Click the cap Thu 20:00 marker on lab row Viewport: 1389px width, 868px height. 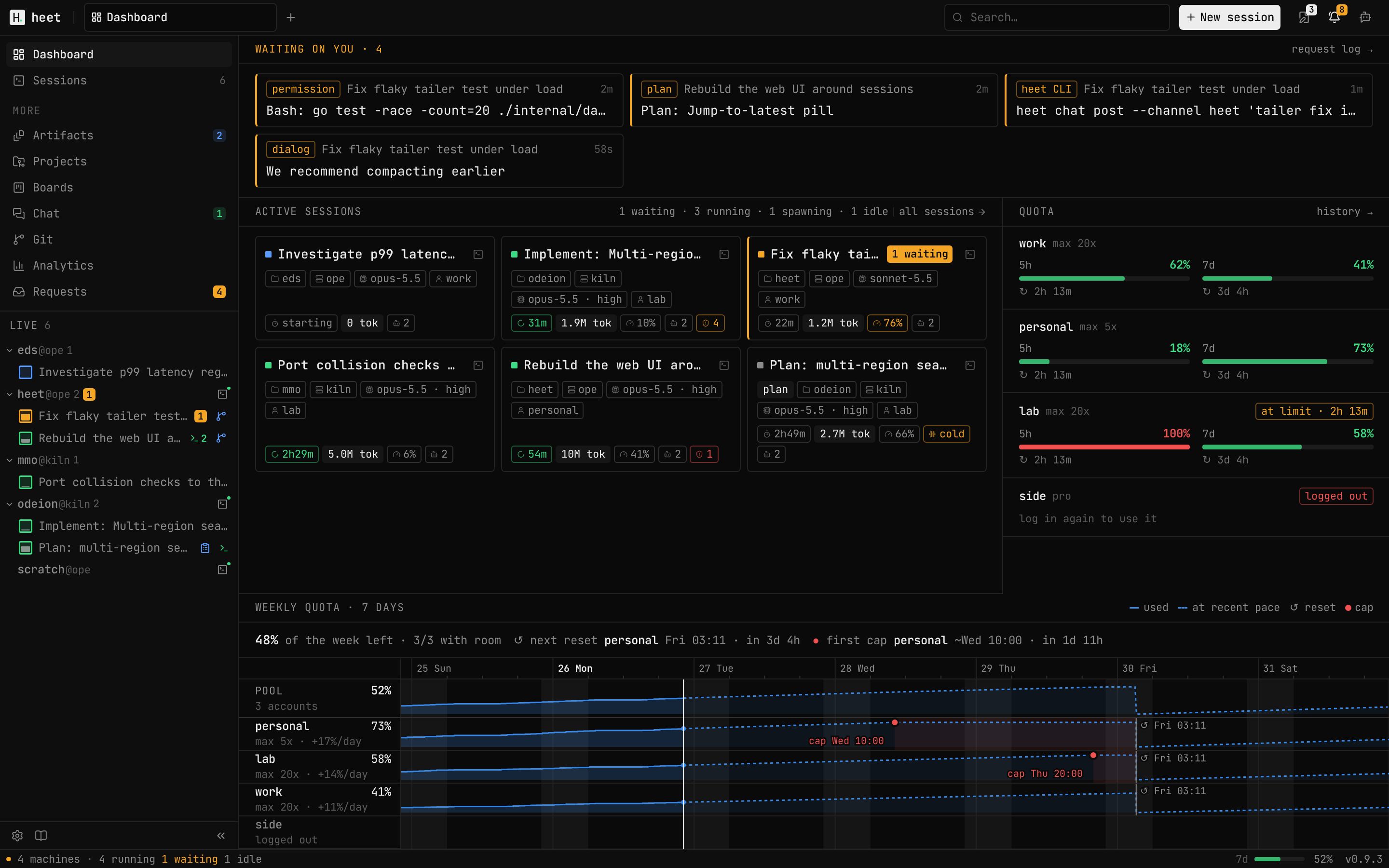pos(1093,755)
